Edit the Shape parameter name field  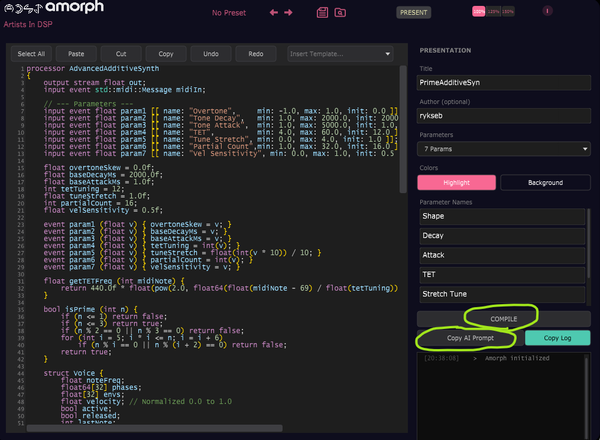502,217
